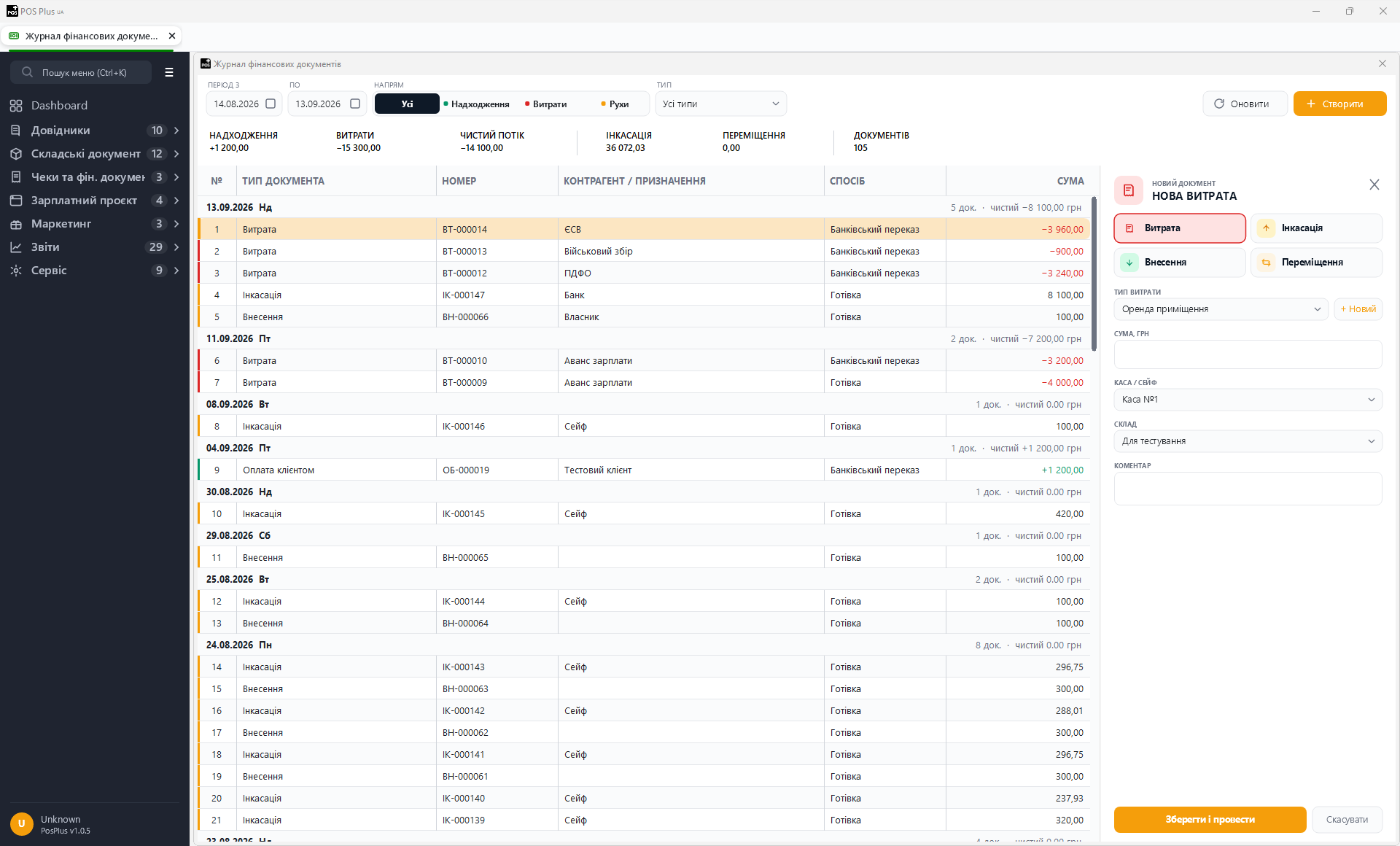Click the refresh icon in Оновити button
Viewport: 1400px width, 846px height.
pyautogui.click(x=1219, y=104)
